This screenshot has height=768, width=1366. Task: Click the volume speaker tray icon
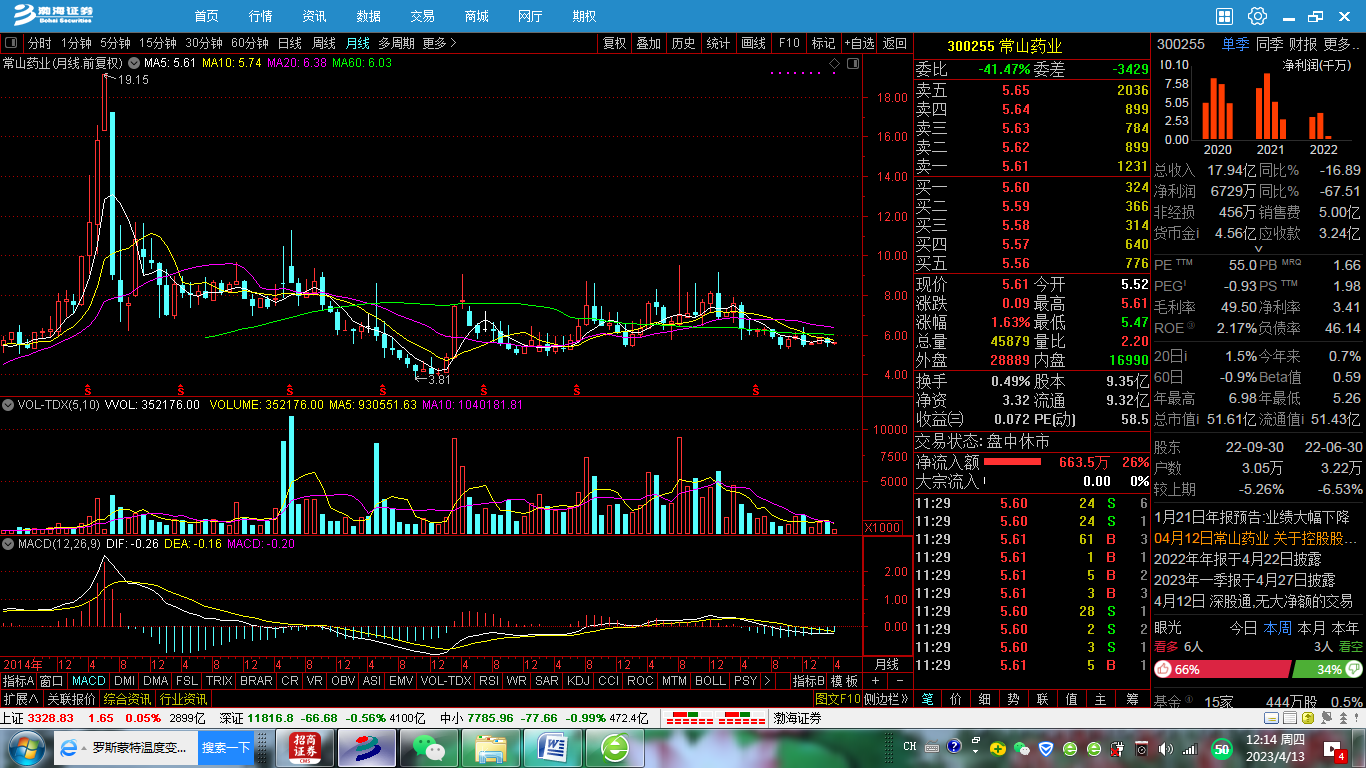[1166, 747]
